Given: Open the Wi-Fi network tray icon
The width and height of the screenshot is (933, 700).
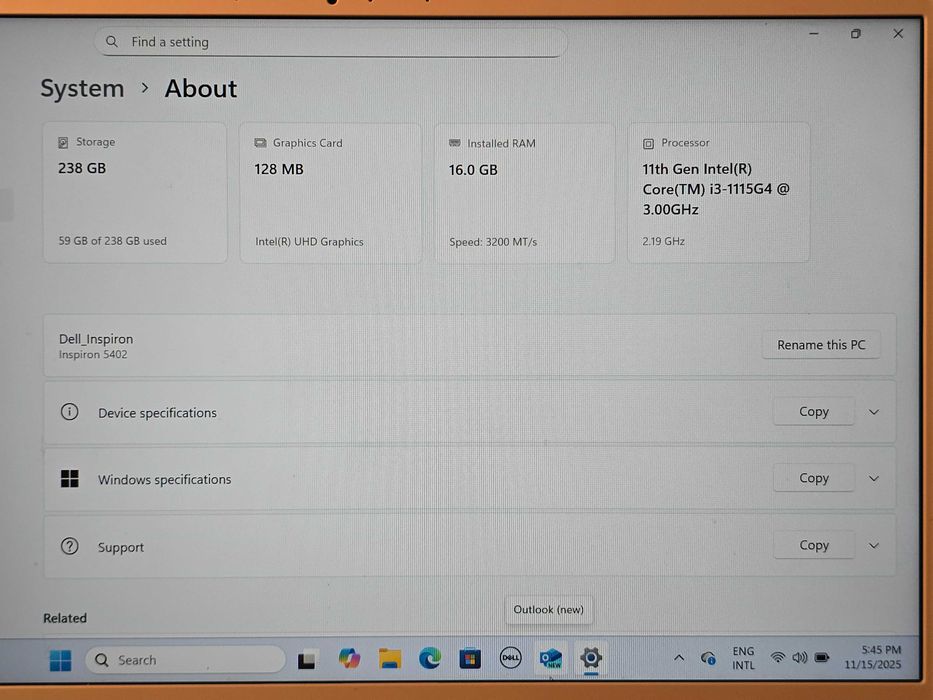Looking at the screenshot, I should click(777, 657).
